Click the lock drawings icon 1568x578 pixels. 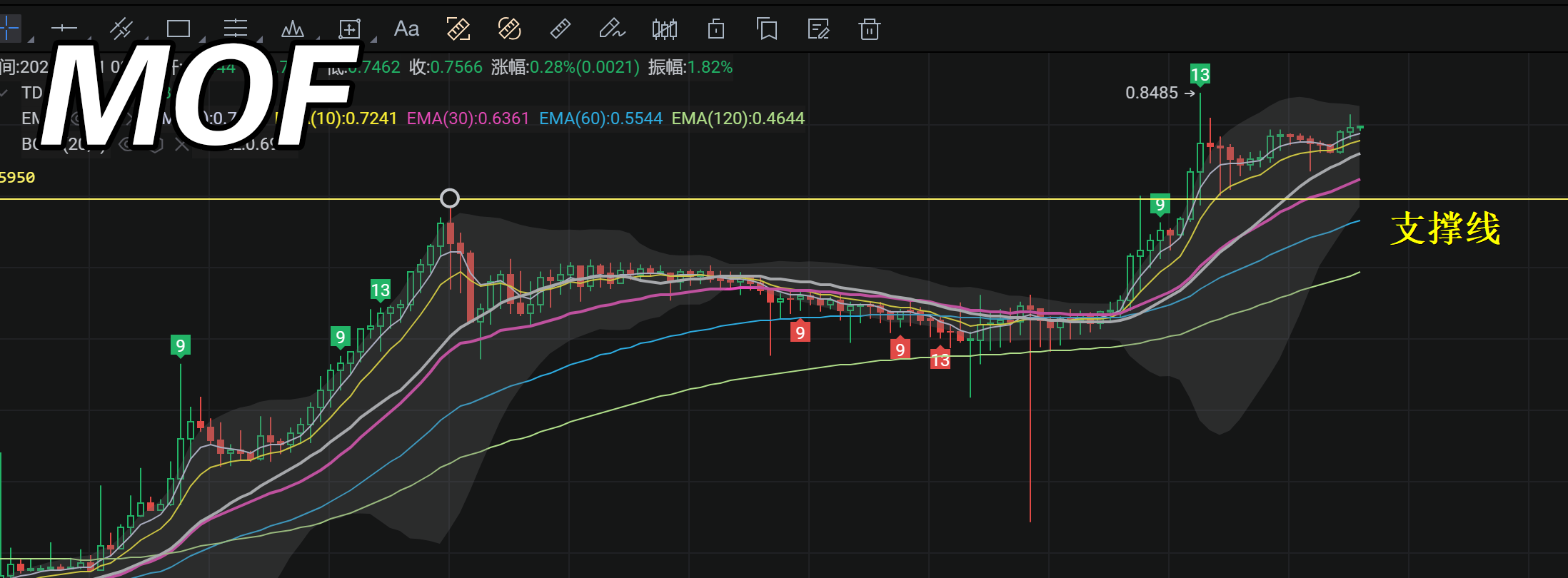point(715,29)
